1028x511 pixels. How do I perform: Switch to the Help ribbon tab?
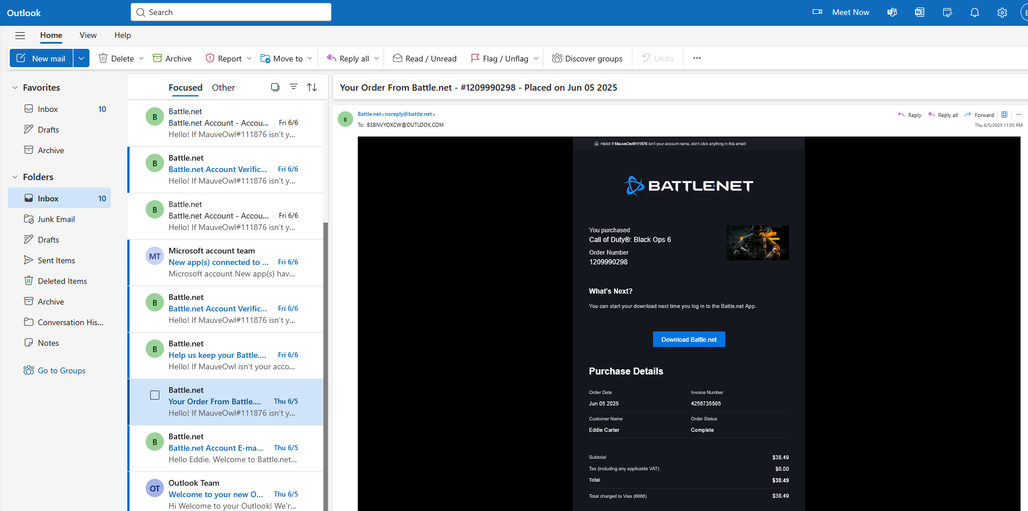123,35
